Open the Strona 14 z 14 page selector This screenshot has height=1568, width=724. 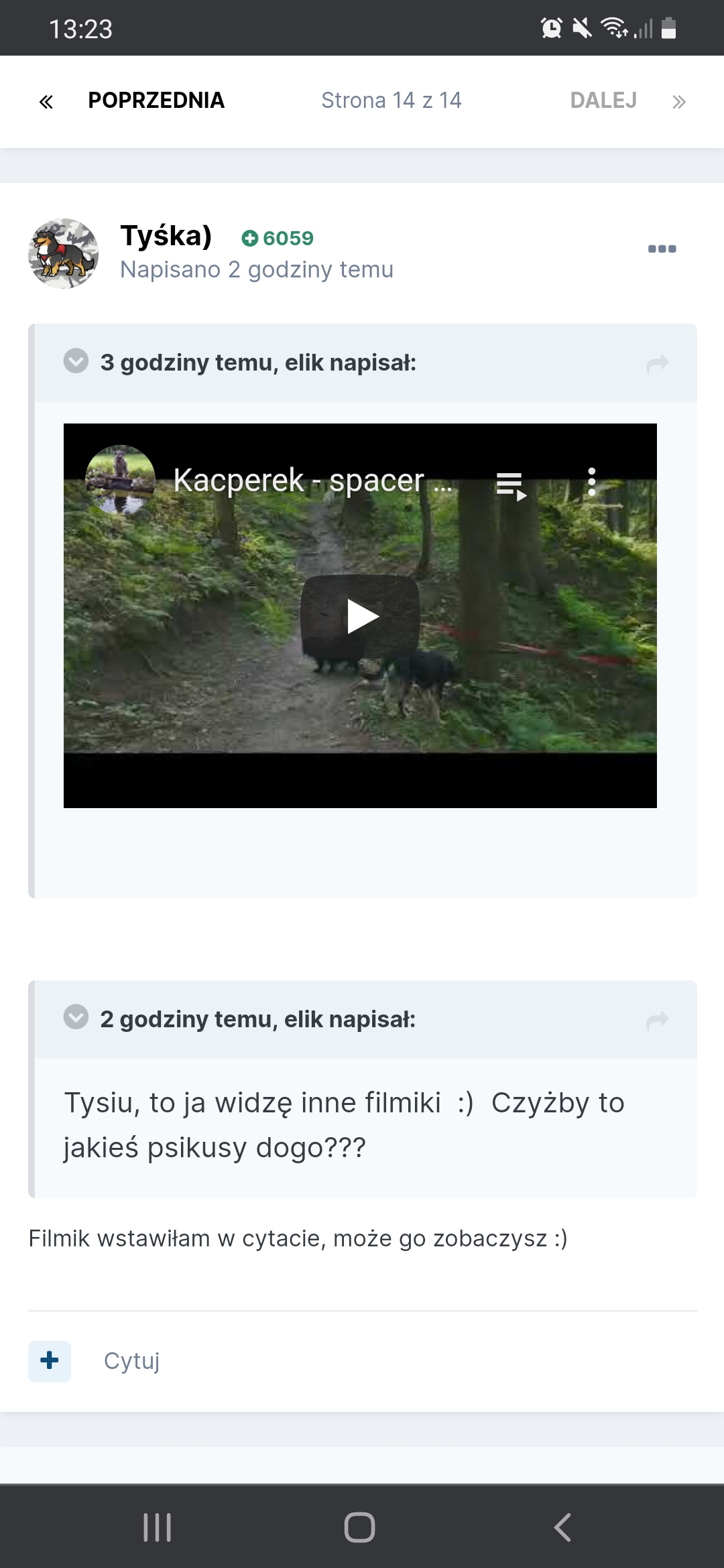[391, 101]
